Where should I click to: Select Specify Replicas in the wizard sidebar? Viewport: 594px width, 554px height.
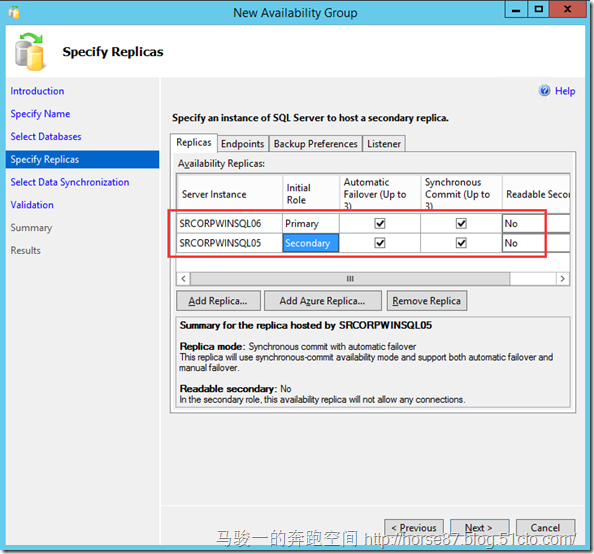pos(83,159)
